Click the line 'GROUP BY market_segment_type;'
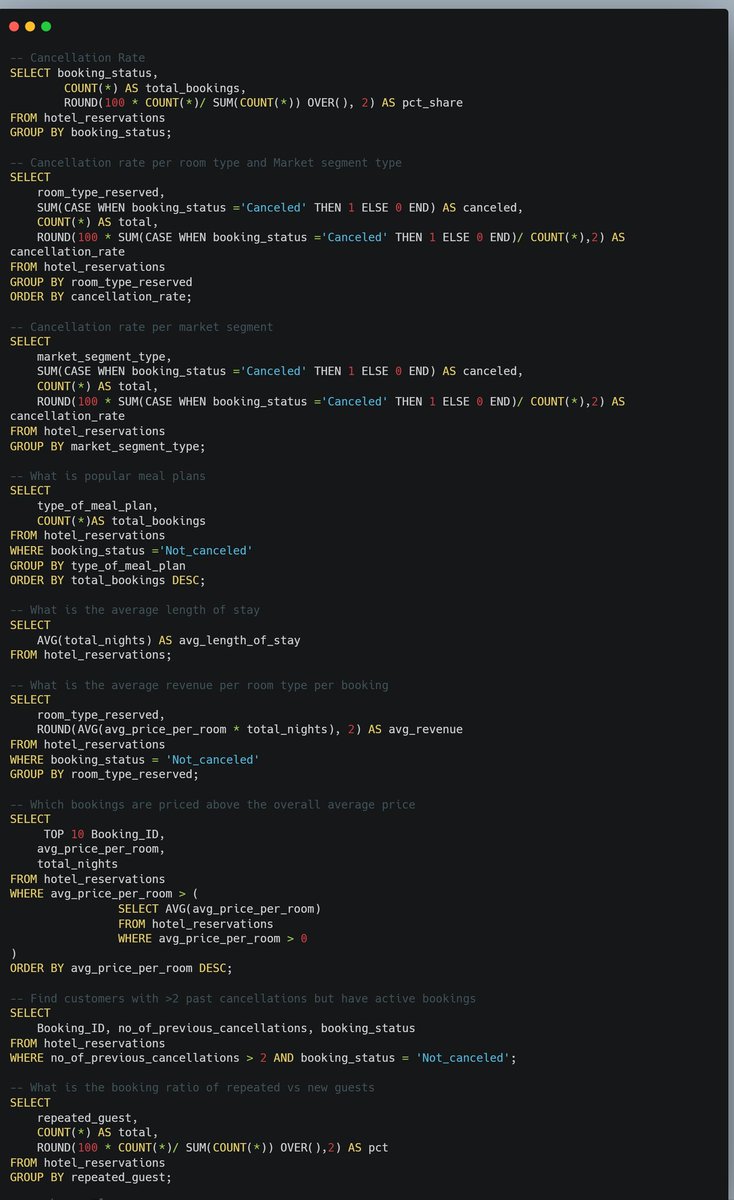The width and height of the screenshot is (734, 1200). 108,446
